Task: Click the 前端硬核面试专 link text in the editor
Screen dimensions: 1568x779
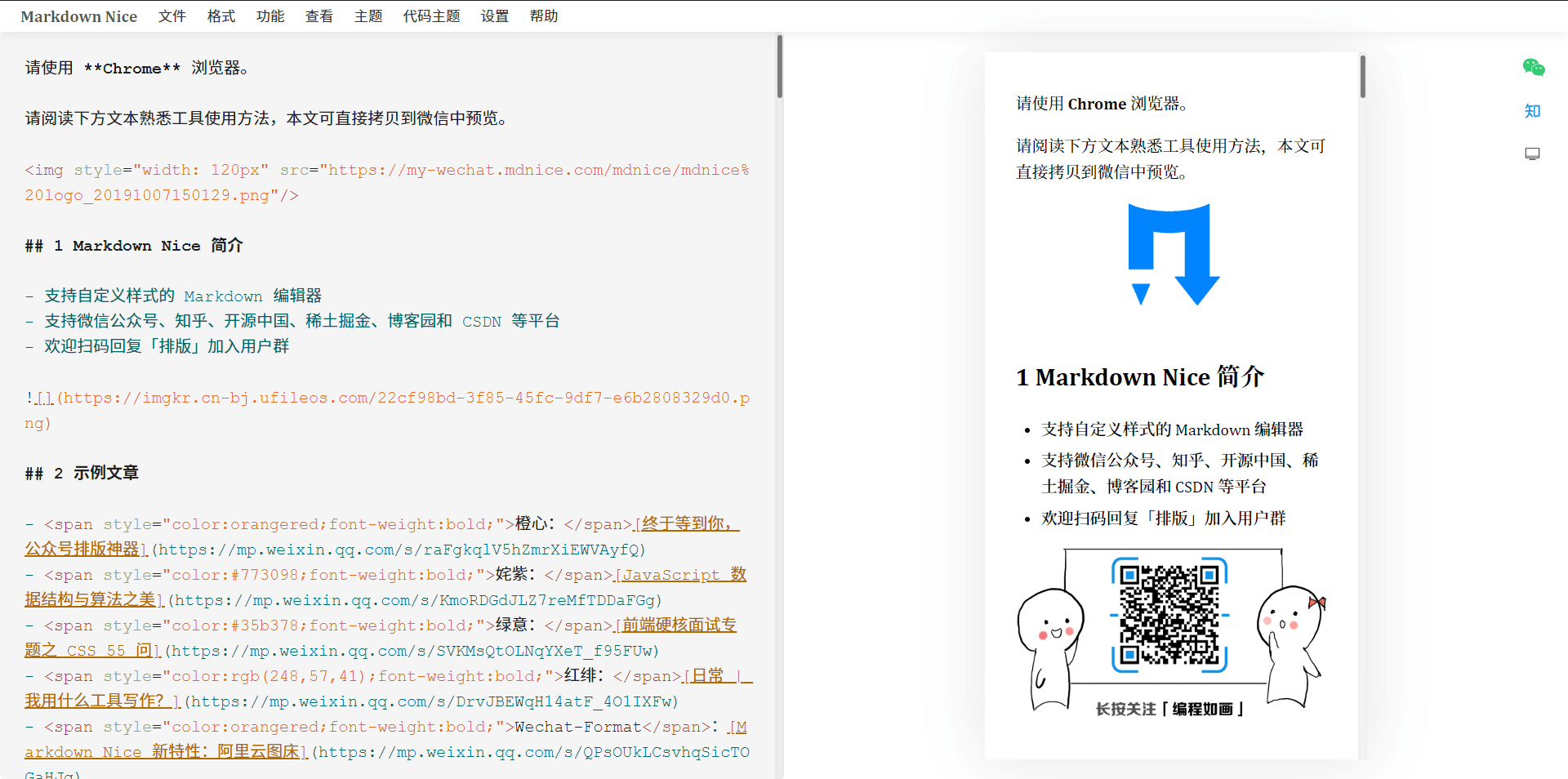Action: click(676, 625)
